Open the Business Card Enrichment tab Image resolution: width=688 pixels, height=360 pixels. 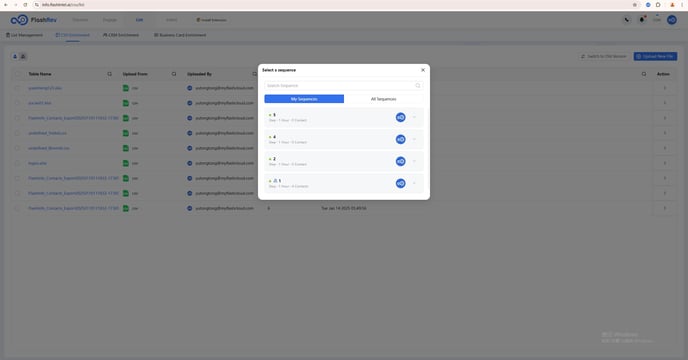tap(180, 35)
